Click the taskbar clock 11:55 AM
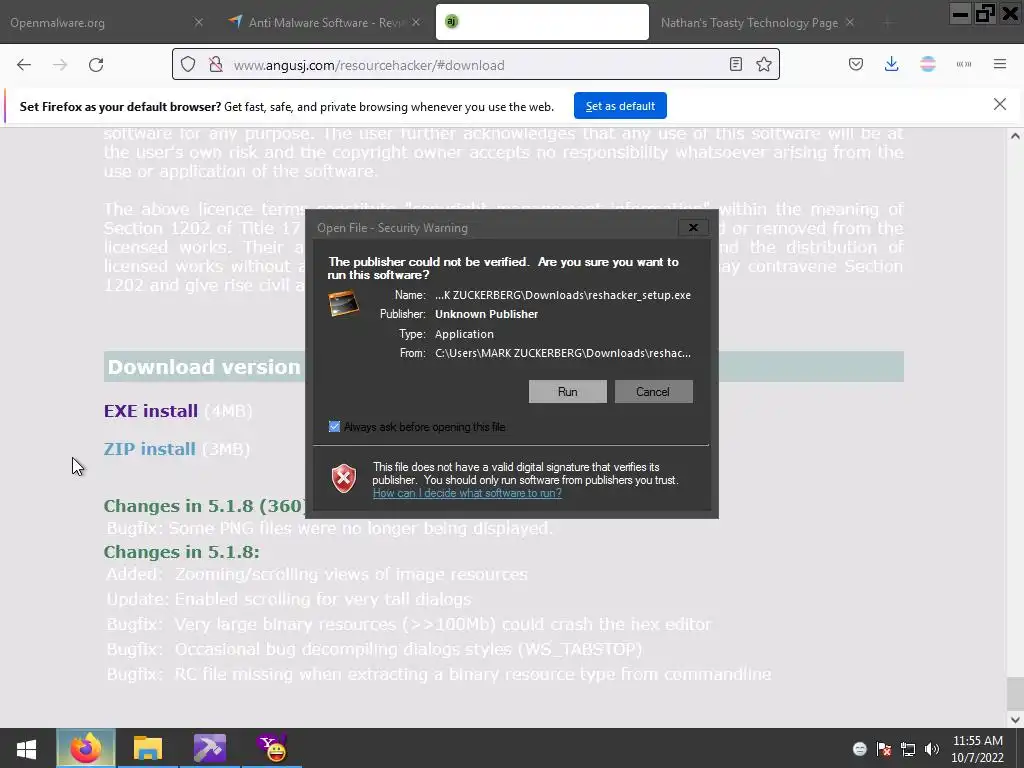 tap(977, 741)
